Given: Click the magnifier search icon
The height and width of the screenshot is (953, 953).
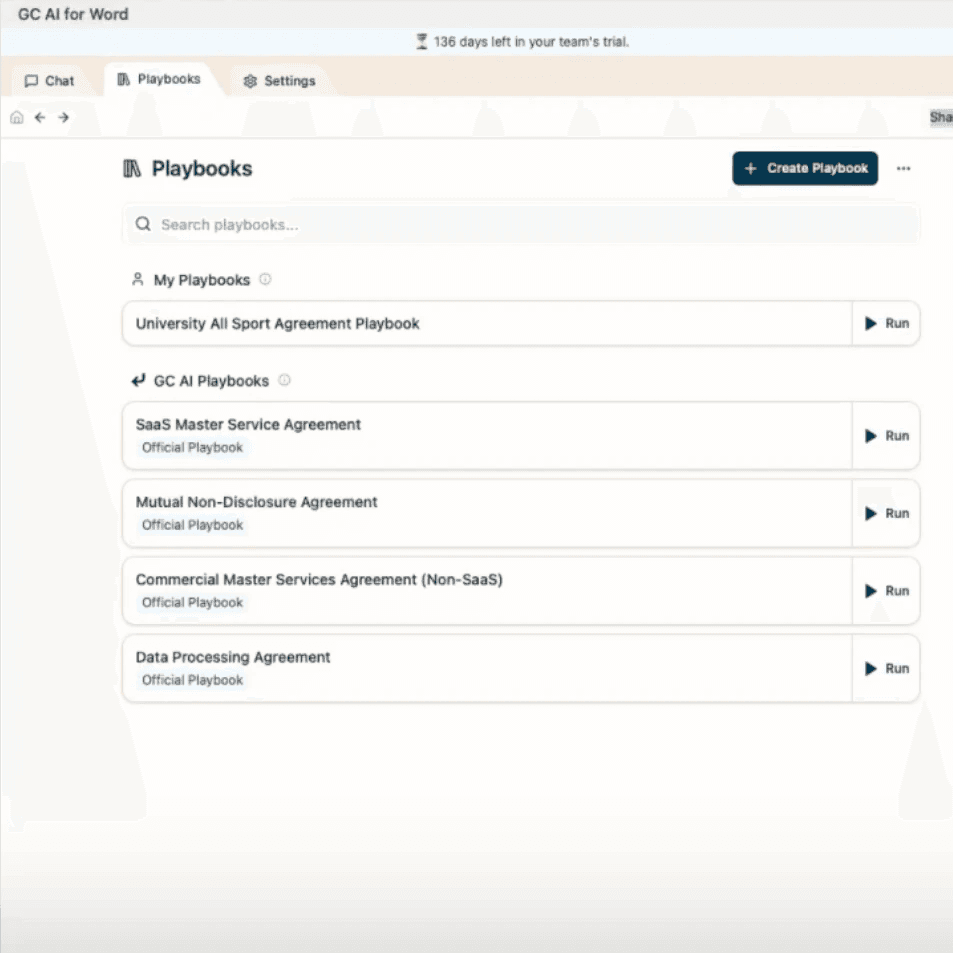Looking at the screenshot, I should click(x=143, y=224).
